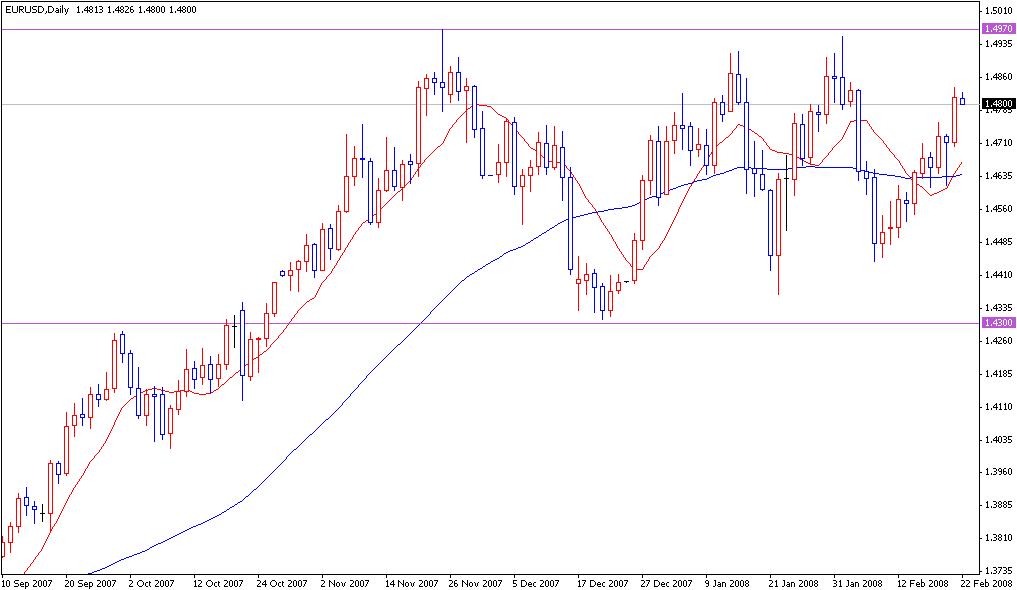Click the 1.4335 price scale value

tap(999, 308)
